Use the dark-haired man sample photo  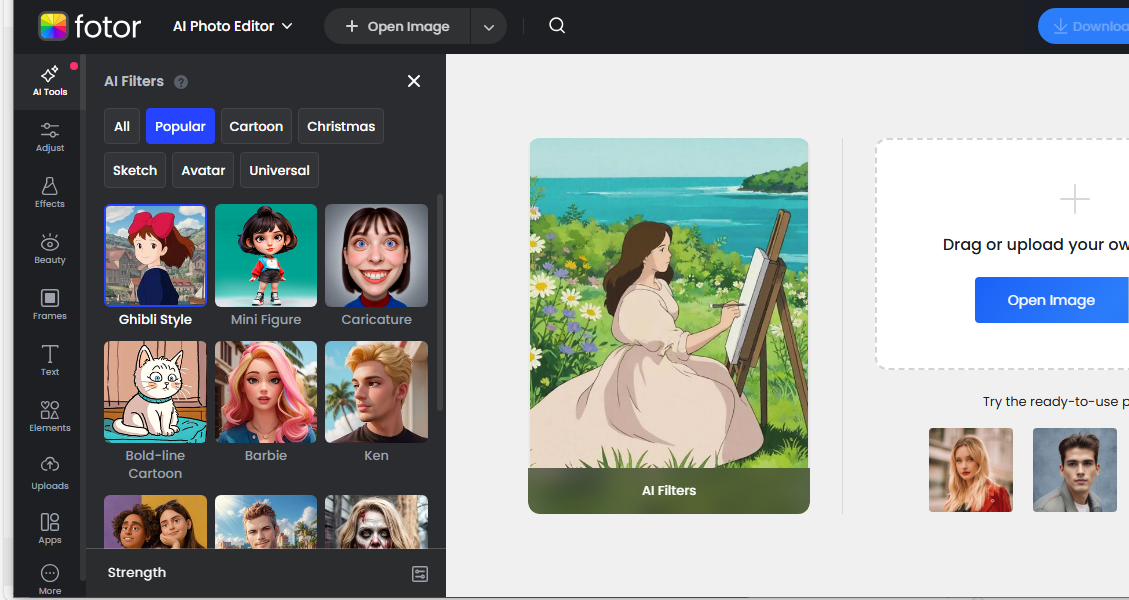tap(1074, 470)
